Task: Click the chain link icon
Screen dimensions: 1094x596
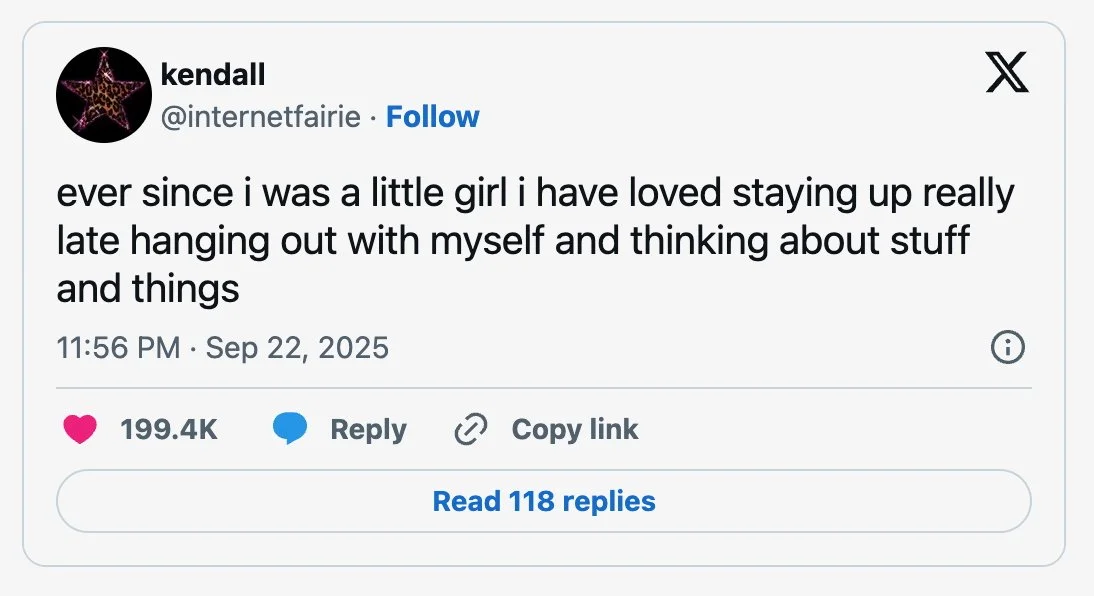Action: coord(468,429)
